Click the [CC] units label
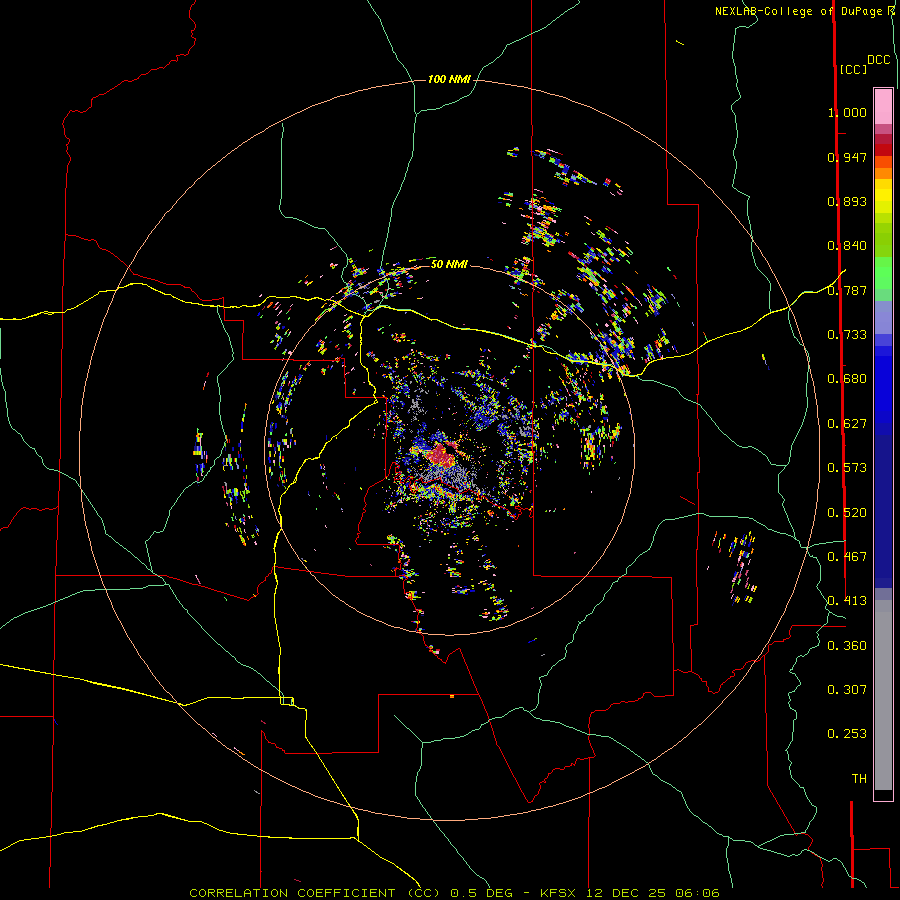The height and width of the screenshot is (900, 900). point(853,69)
